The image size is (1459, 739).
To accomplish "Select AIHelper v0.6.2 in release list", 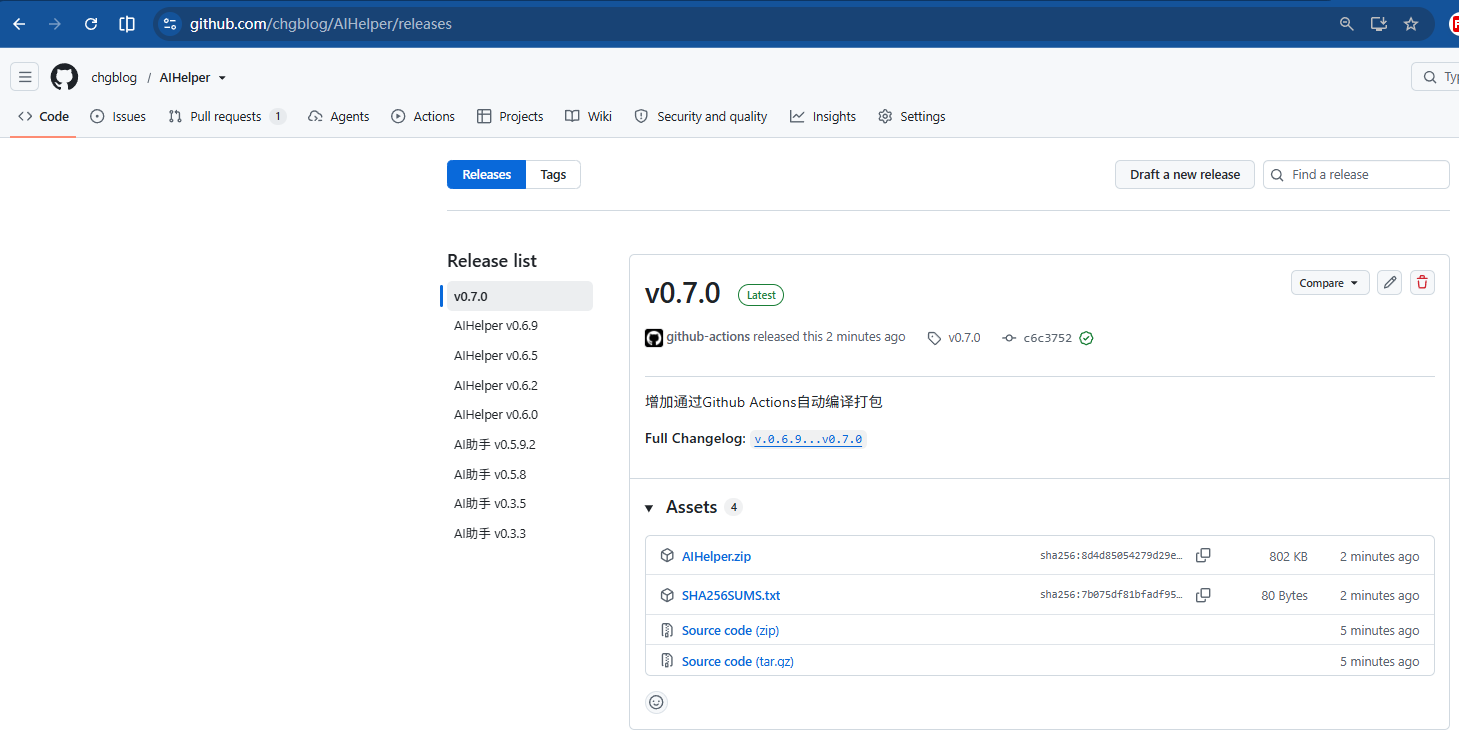I will (517, 386).
